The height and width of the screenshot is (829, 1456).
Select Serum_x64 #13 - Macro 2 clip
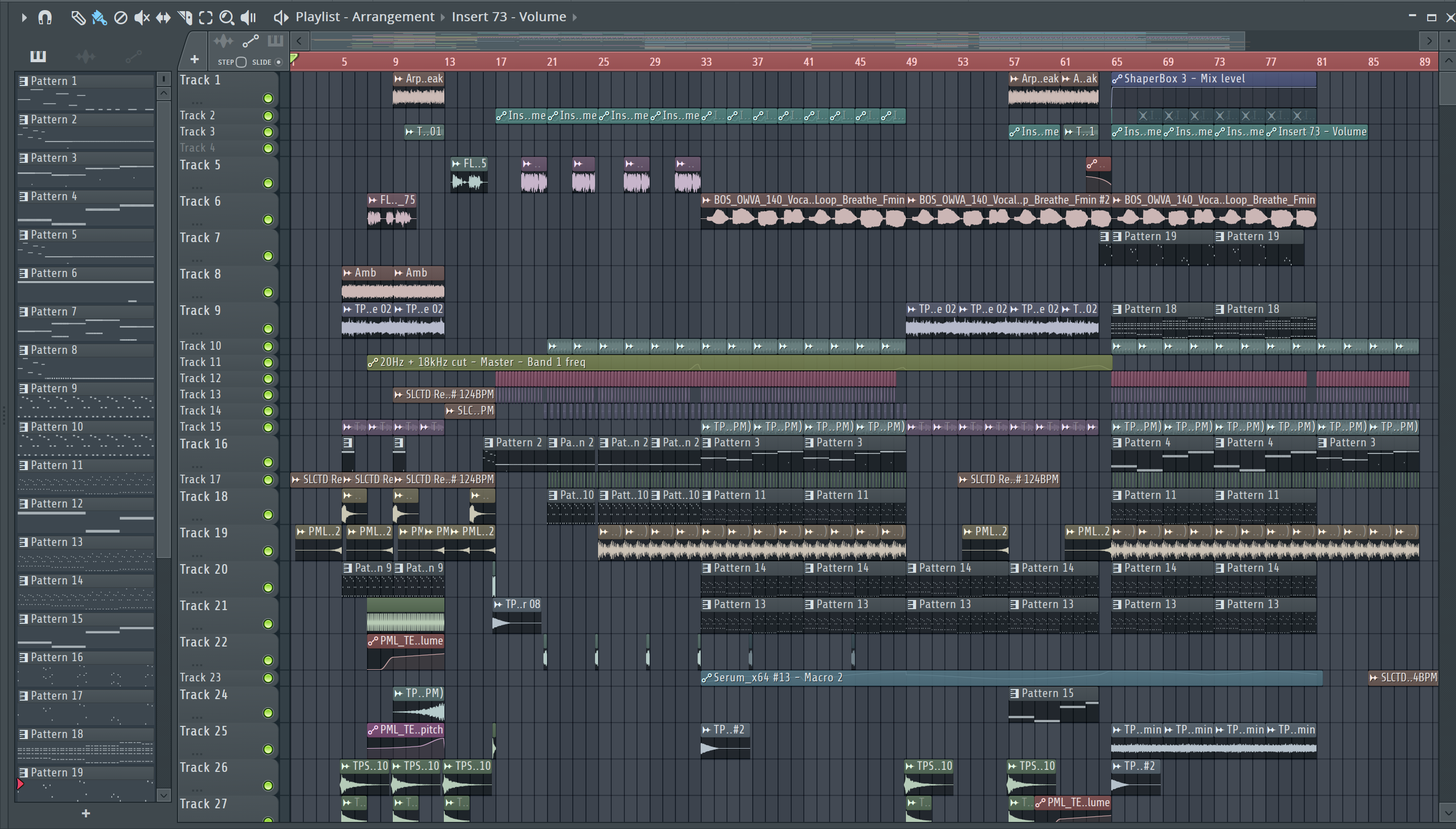pyautogui.click(x=1011, y=677)
